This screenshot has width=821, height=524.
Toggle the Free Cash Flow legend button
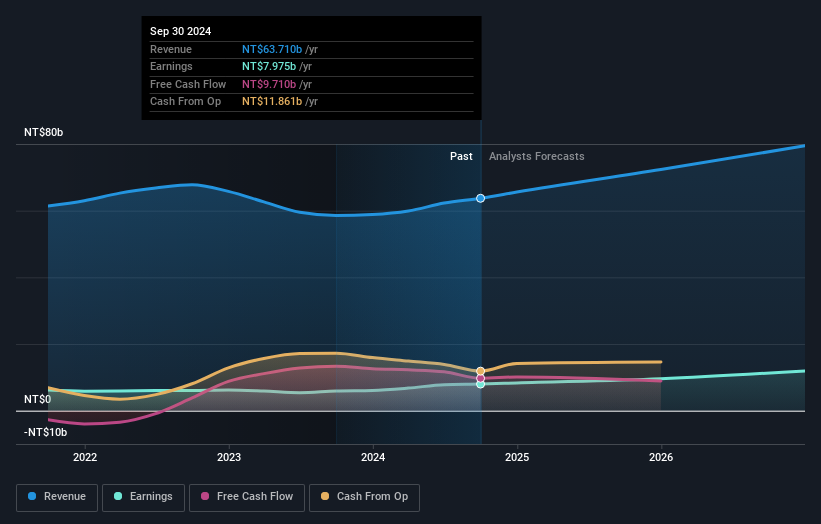(247, 497)
